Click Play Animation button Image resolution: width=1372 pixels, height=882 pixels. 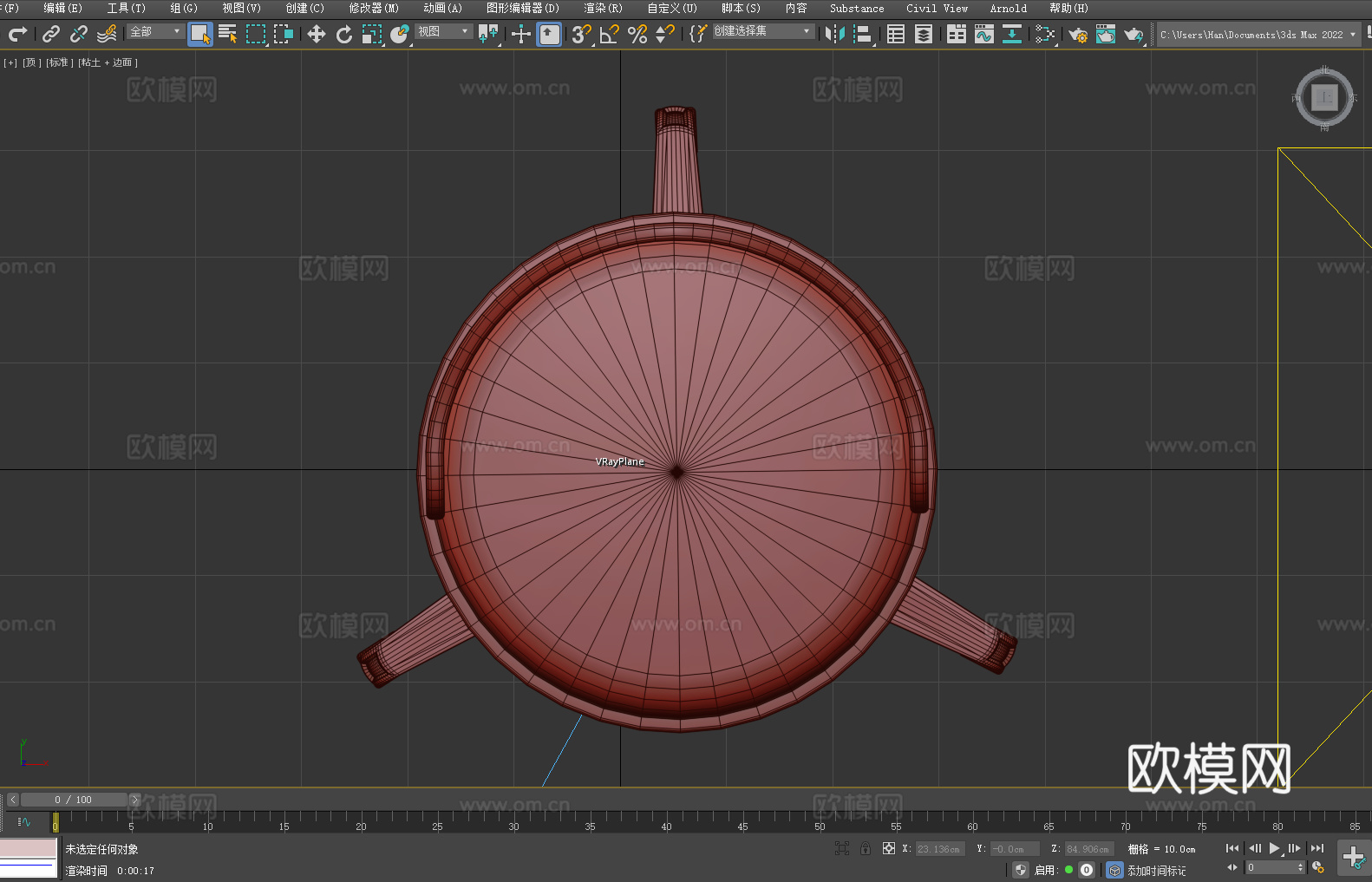click(x=1275, y=848)
